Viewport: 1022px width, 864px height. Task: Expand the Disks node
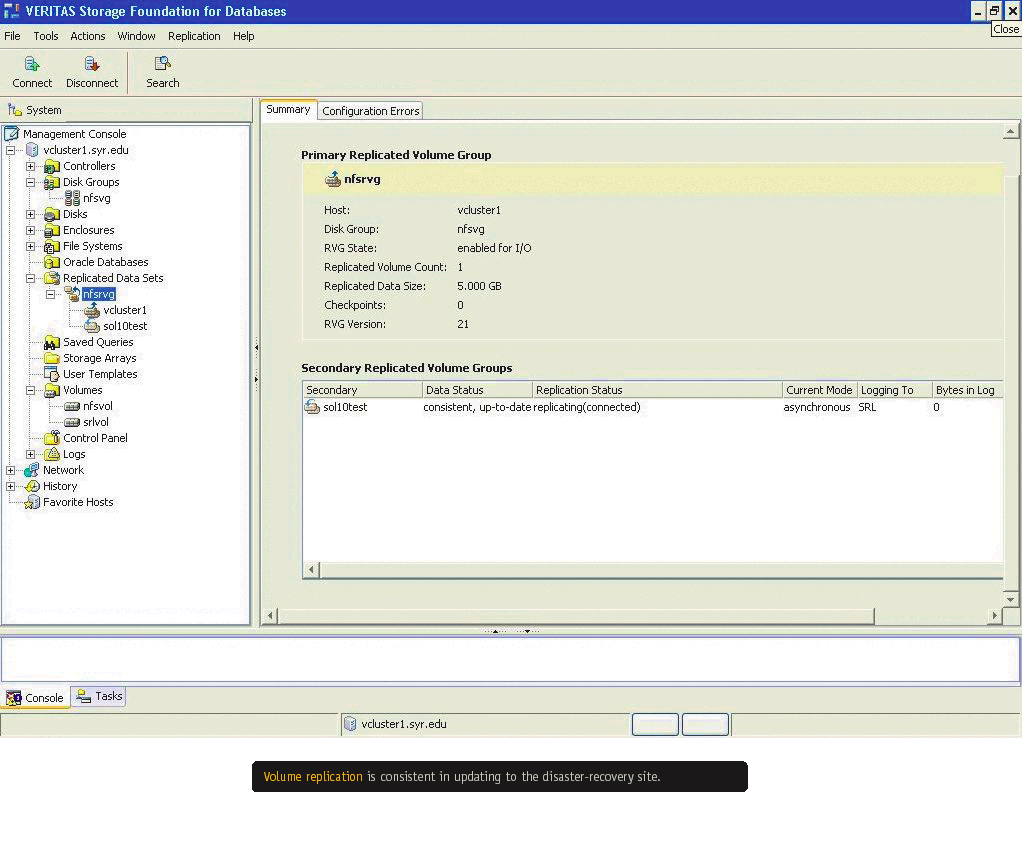click(x=31, y=214)
